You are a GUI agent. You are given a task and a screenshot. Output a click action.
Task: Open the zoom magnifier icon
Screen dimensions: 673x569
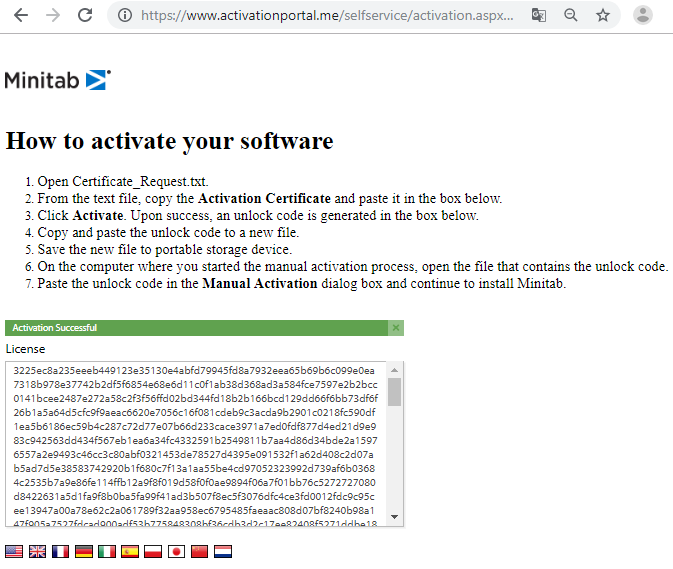click(570, 15)
